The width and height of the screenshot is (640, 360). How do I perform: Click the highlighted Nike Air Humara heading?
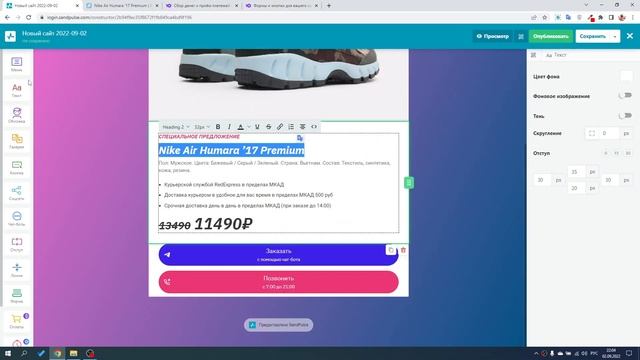[x=231, y=151]
